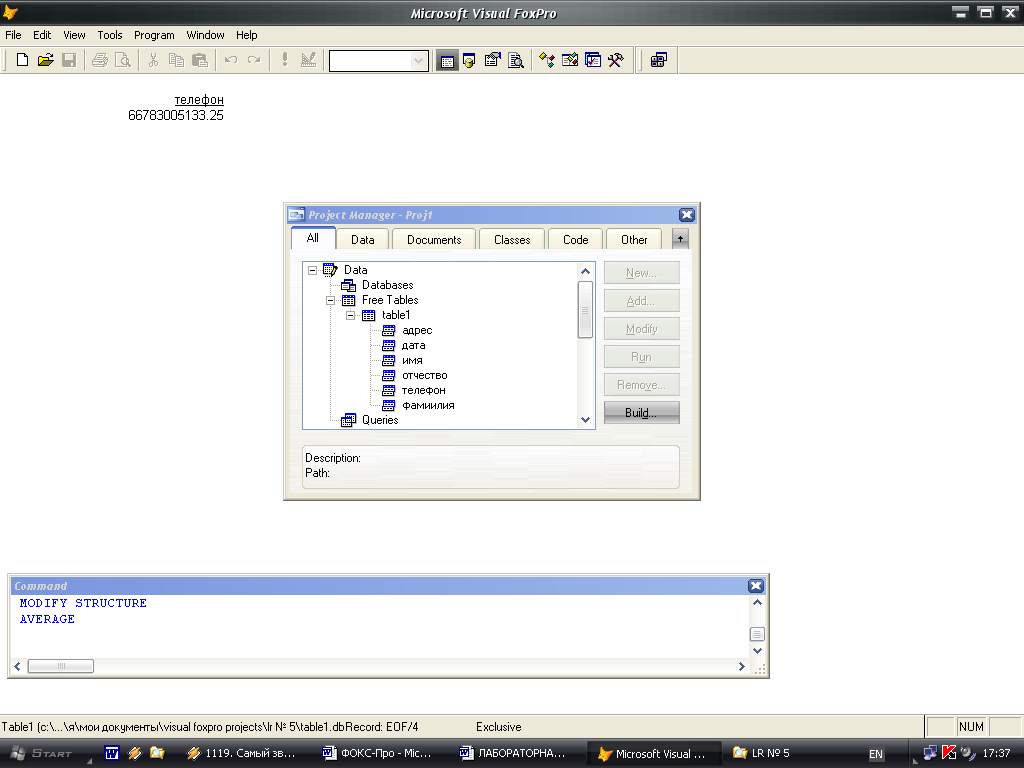The image size is (1024, 768).
Task: Click the Cut scissors icon
Action: click(153, 60)
